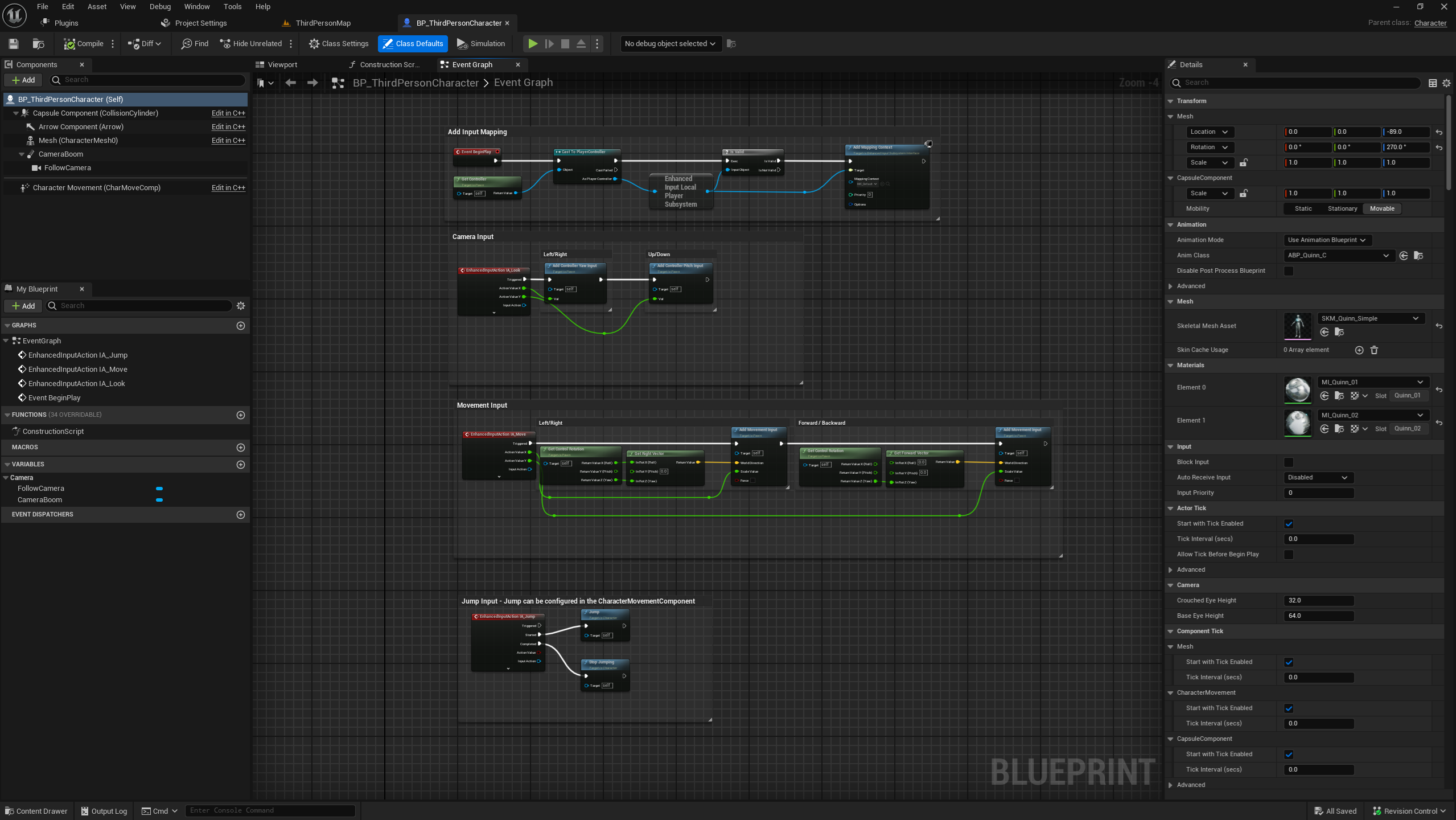The height and width of the screenshot is (820, 1456).
Task: Browse to asset in Content Browser icon
Action: (x=38, y=44)
